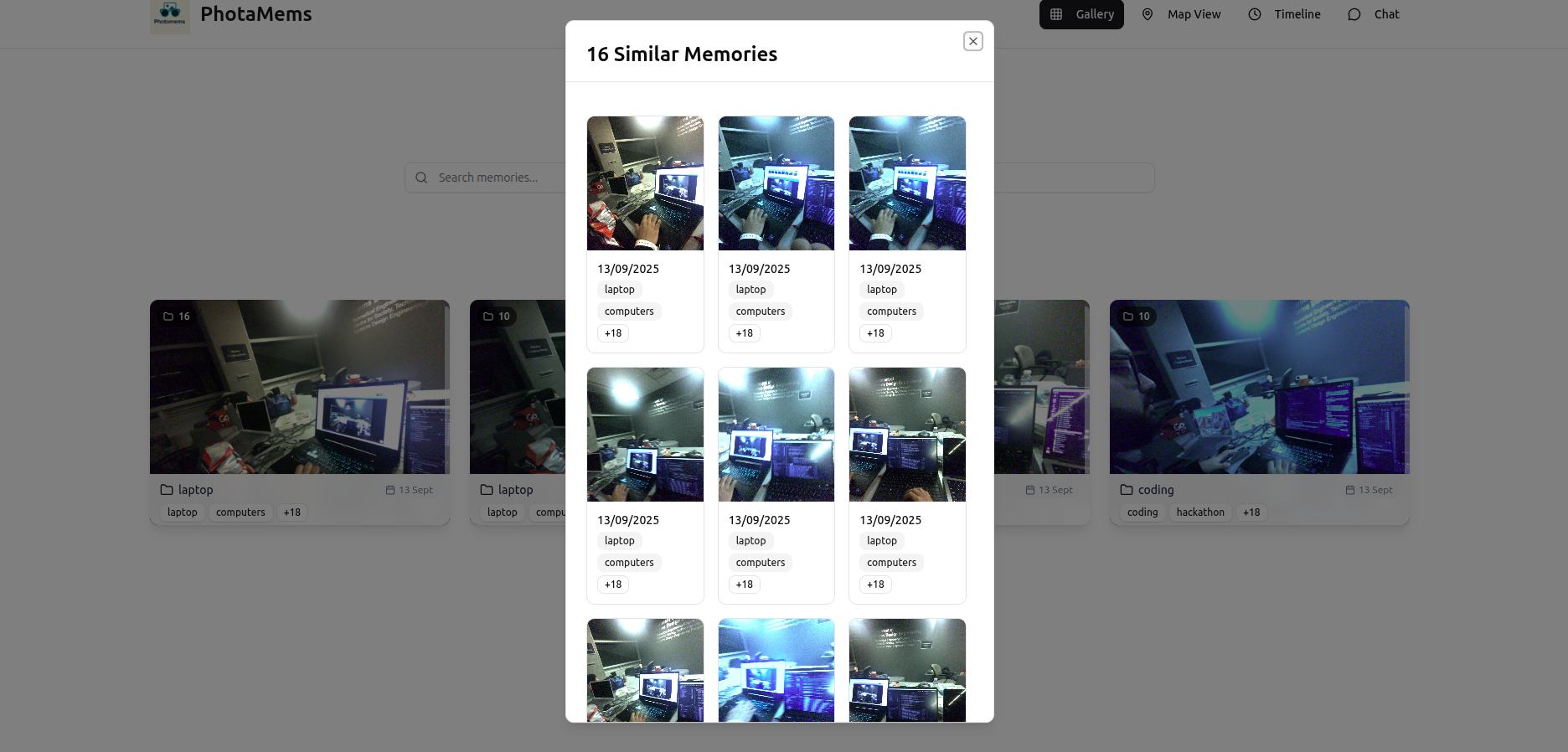Click laptop tag on middle second-row card
The width and height of the screenshot is (1568, 752).
tap(750, 541)
